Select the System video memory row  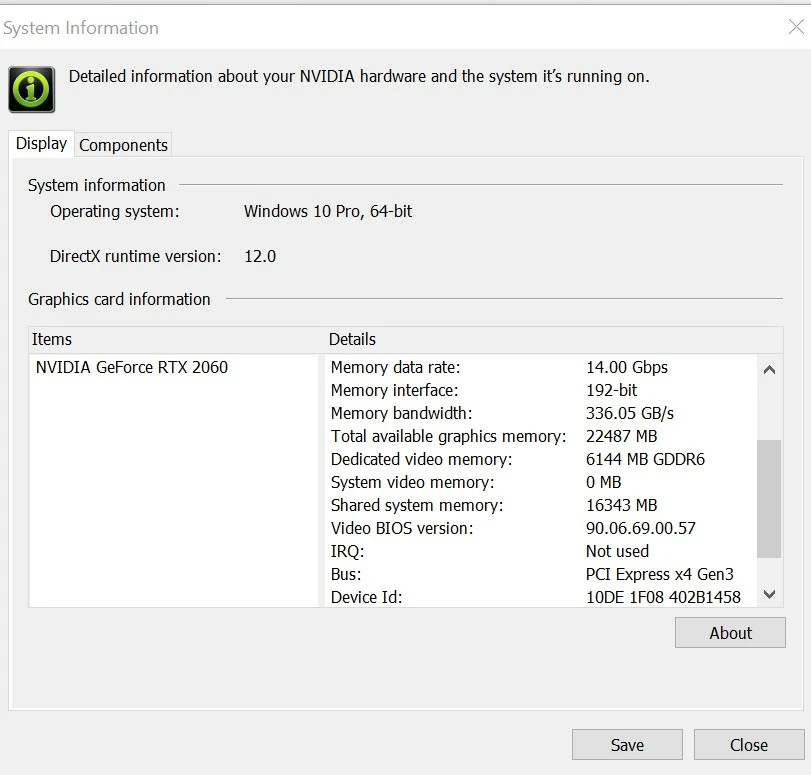(x=540, y=482)
